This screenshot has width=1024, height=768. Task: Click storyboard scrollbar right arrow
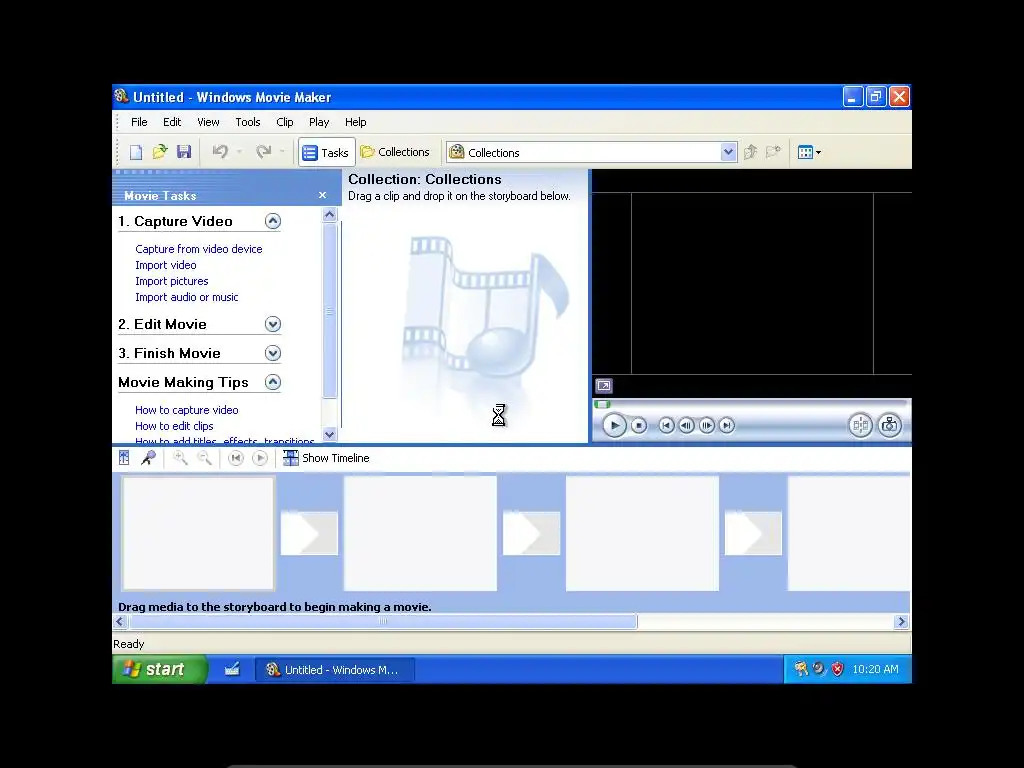901,622
